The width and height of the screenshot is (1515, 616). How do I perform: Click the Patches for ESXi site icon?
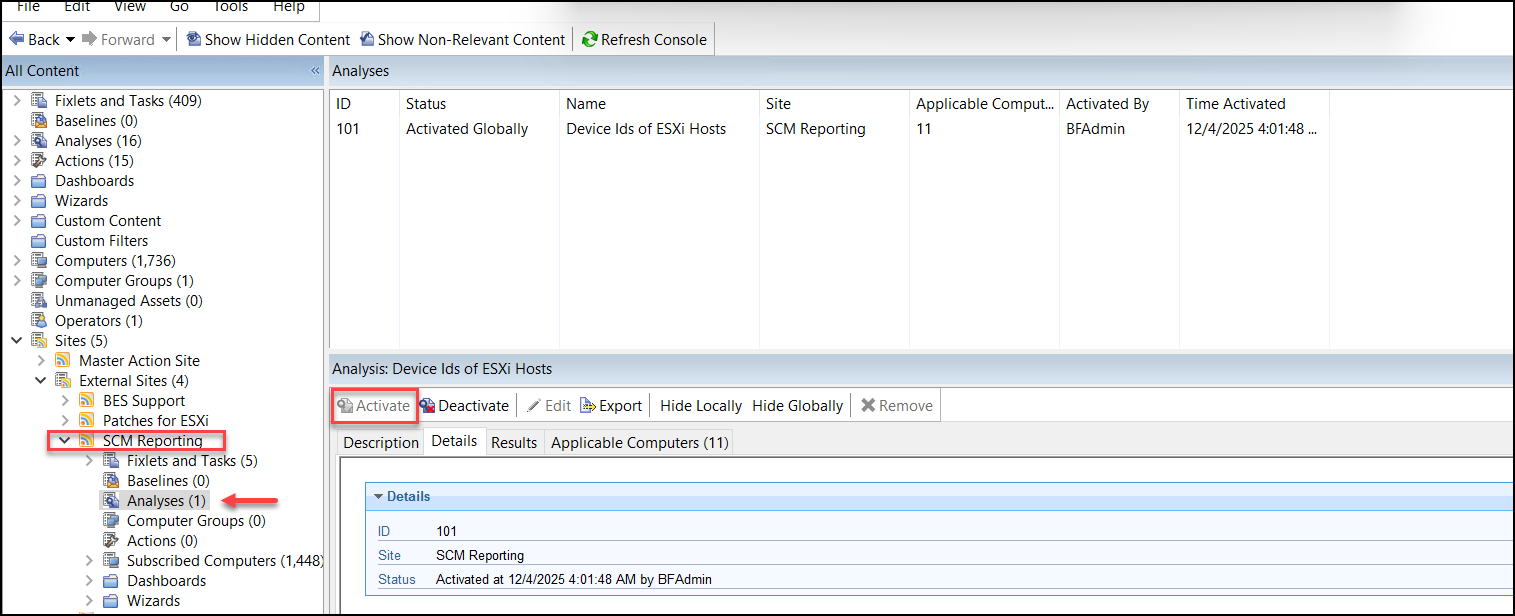(x=87, y=421)
